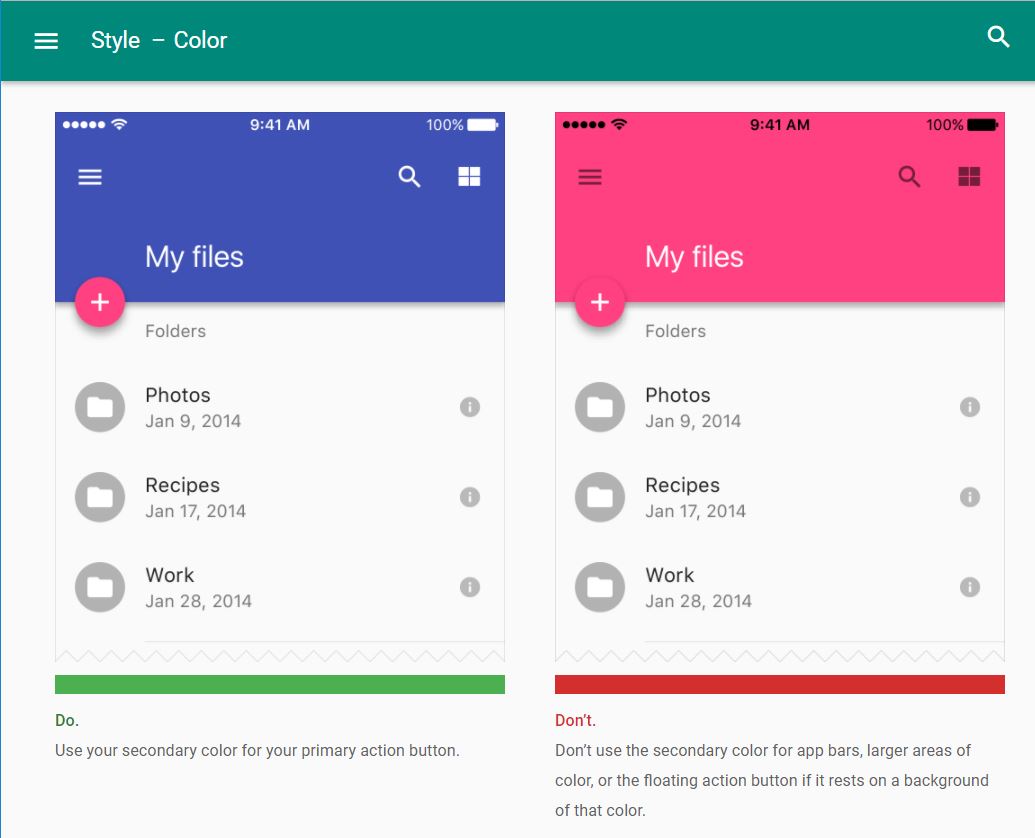
Task: Open Work folder in right mockup
Action: 780,587
